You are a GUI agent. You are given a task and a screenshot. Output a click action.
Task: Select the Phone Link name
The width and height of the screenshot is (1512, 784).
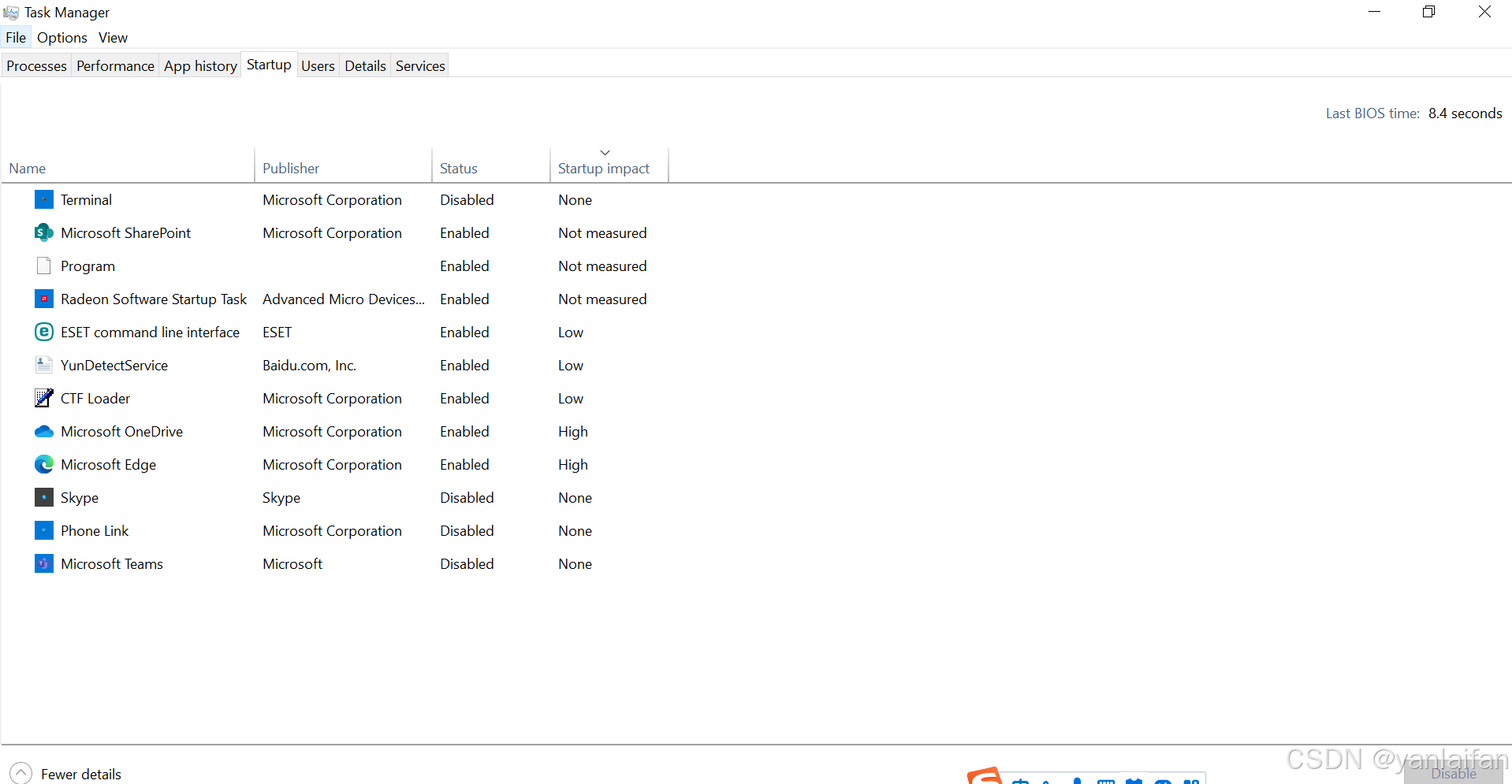(95, 531)
